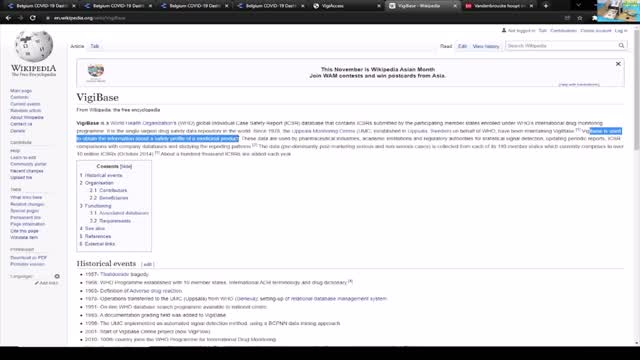Screen dimensions: 640x360
Task: Jump to 3.1 Associated databases in contents
Action: (119, 213)
